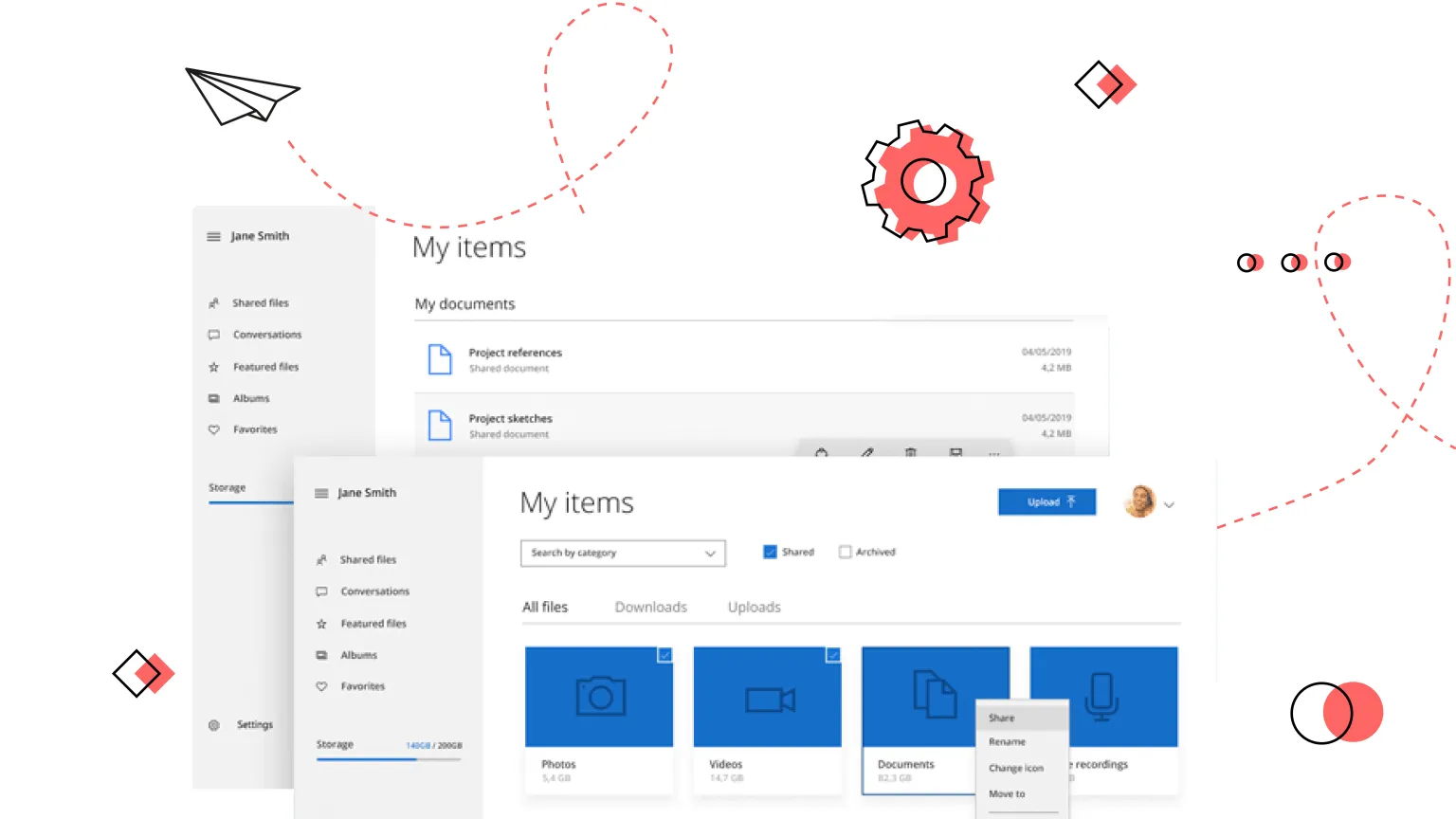This screenshot has height=819, width=1456.
Task: Open the hamburger menu next to Jane Smith
Action: coord(323,492)
